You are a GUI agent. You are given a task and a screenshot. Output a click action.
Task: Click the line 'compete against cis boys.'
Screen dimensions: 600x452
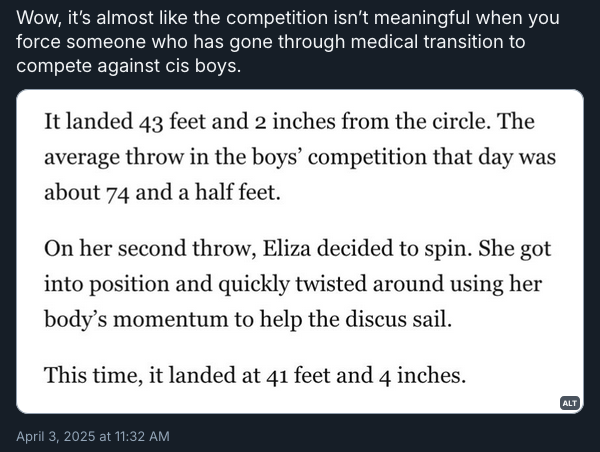129,65
